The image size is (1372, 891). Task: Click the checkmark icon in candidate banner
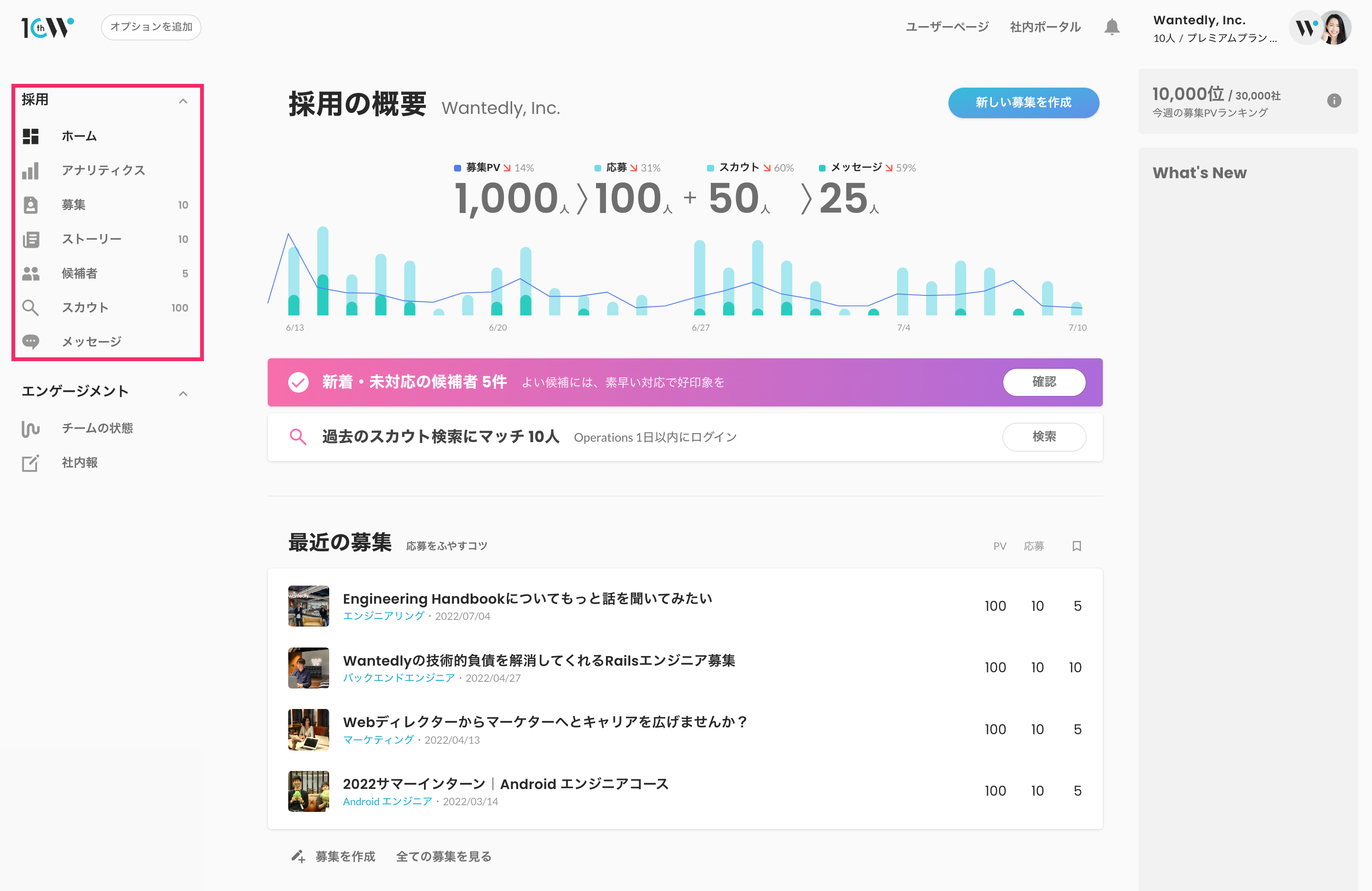pos(298,382)
